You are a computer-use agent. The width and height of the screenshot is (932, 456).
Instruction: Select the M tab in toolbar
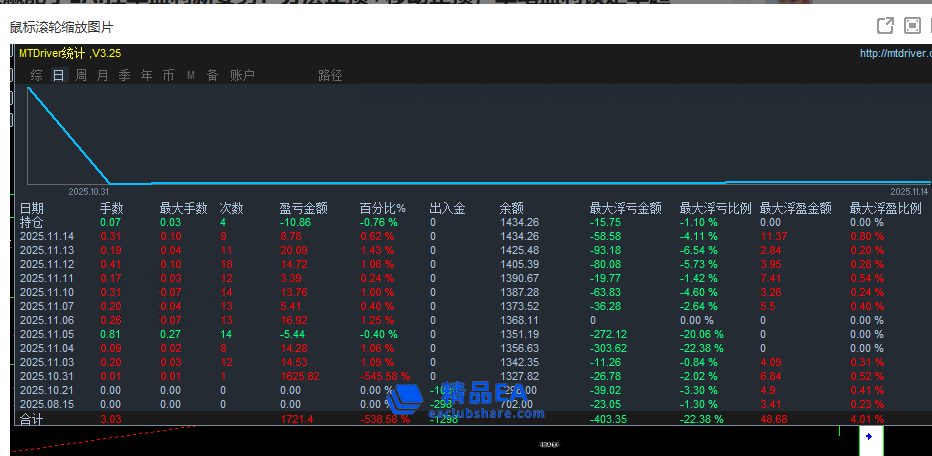tap(191, 75)
